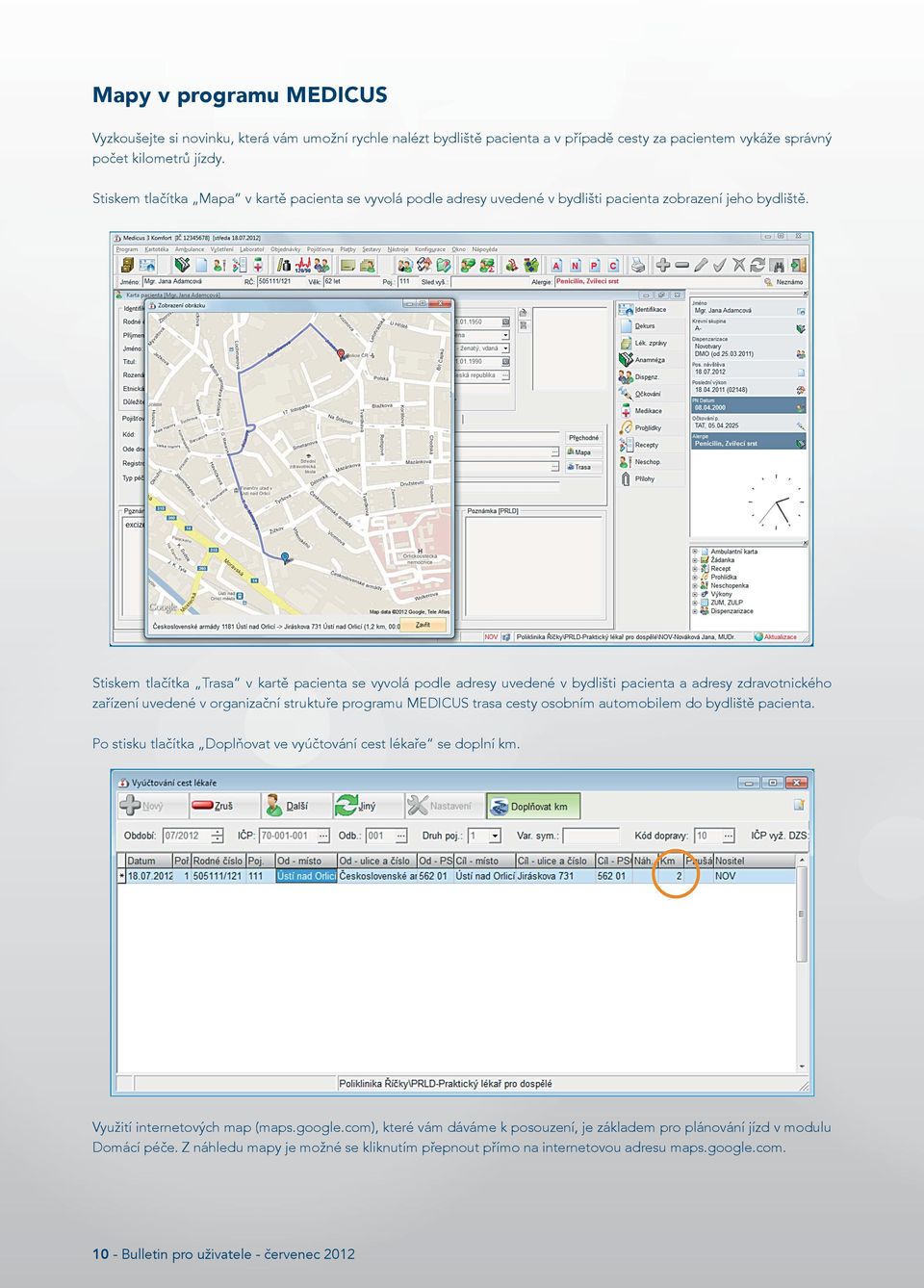Viewport: 924px width, 1288px height.
Task: Open the Kartotéka menu
Action: pyautogui.click(x=156, y=249)
